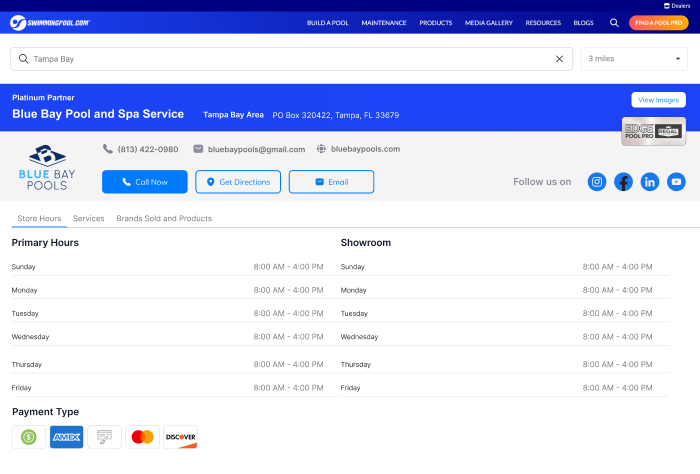Click the search magnifier in location field
This screenshot has height=474, width=700.
pyautogui.click(x=24, y=59)
